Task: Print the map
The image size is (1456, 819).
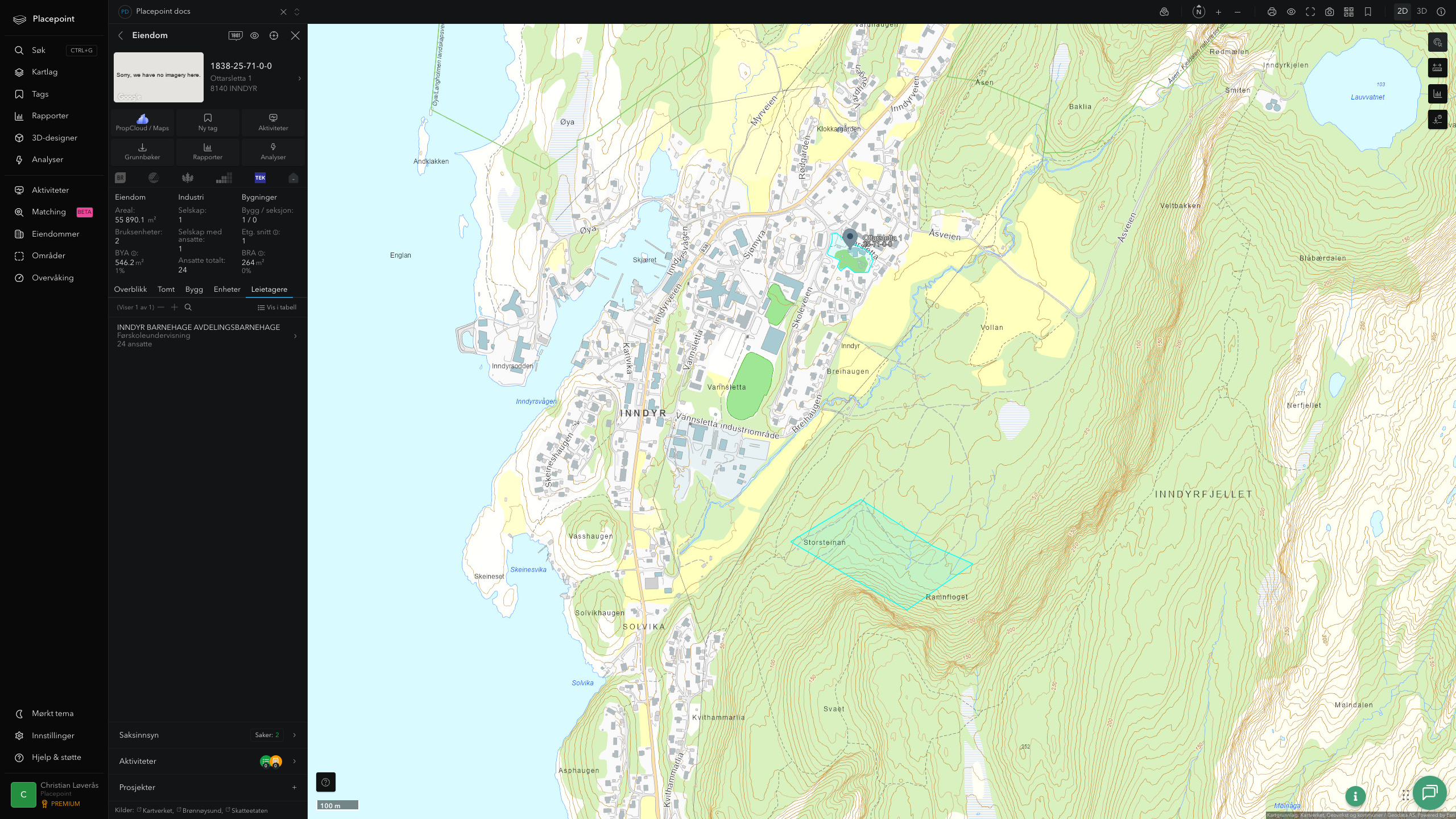Action: (x=1272, y=12)
